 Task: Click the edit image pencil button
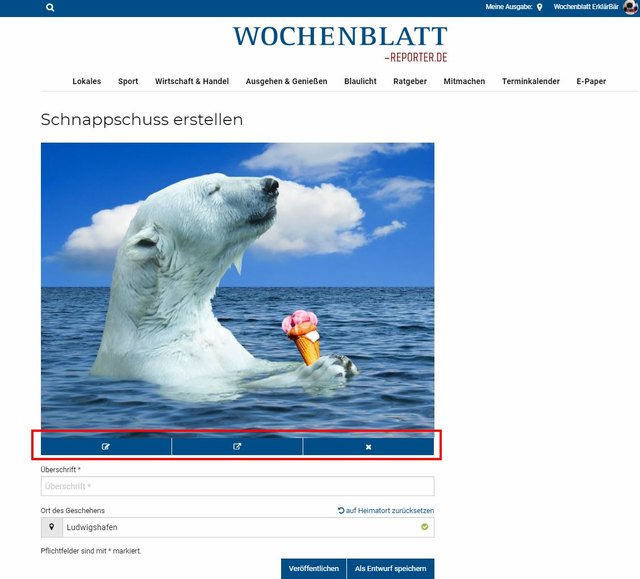point(106,446)
